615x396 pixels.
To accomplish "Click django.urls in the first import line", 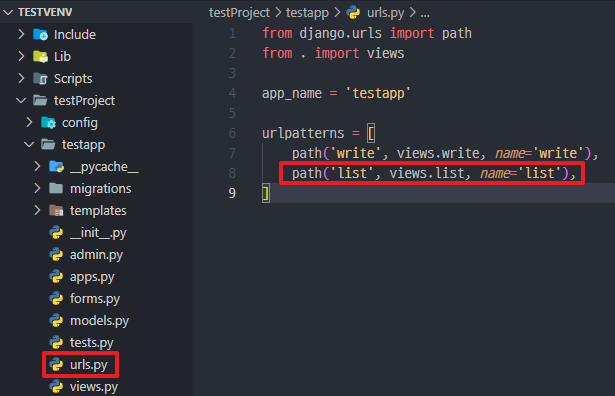I will (x=340, y=33).
